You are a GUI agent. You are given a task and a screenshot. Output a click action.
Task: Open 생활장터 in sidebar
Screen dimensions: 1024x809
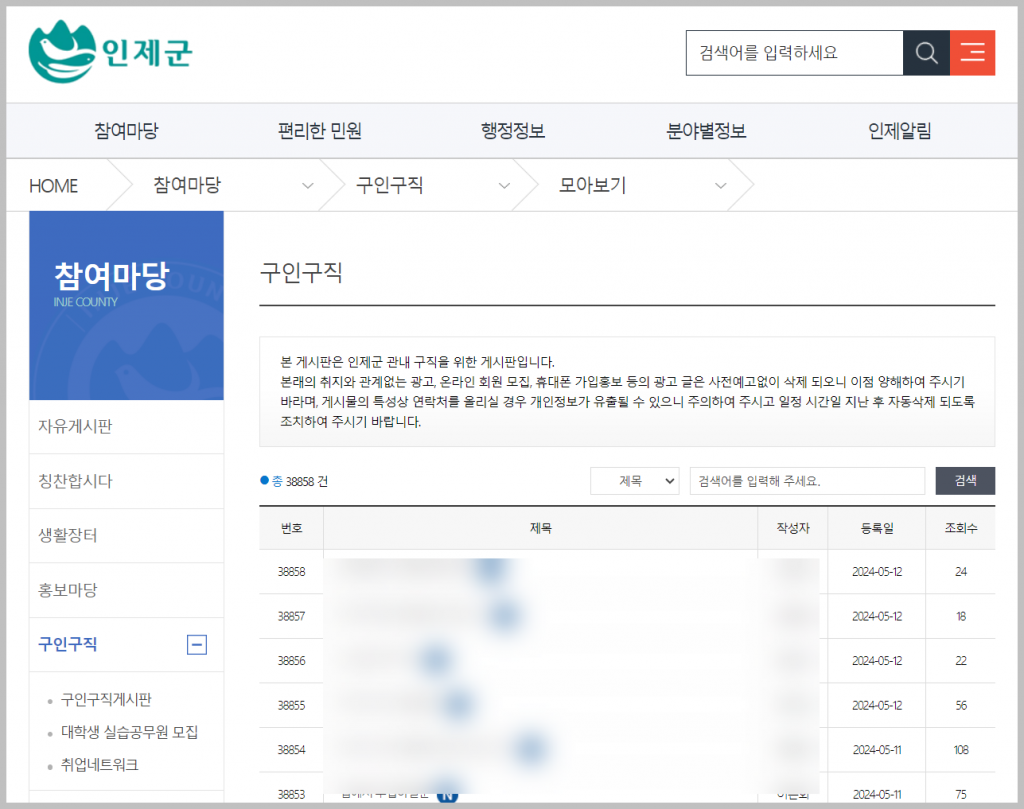point(127,535)
